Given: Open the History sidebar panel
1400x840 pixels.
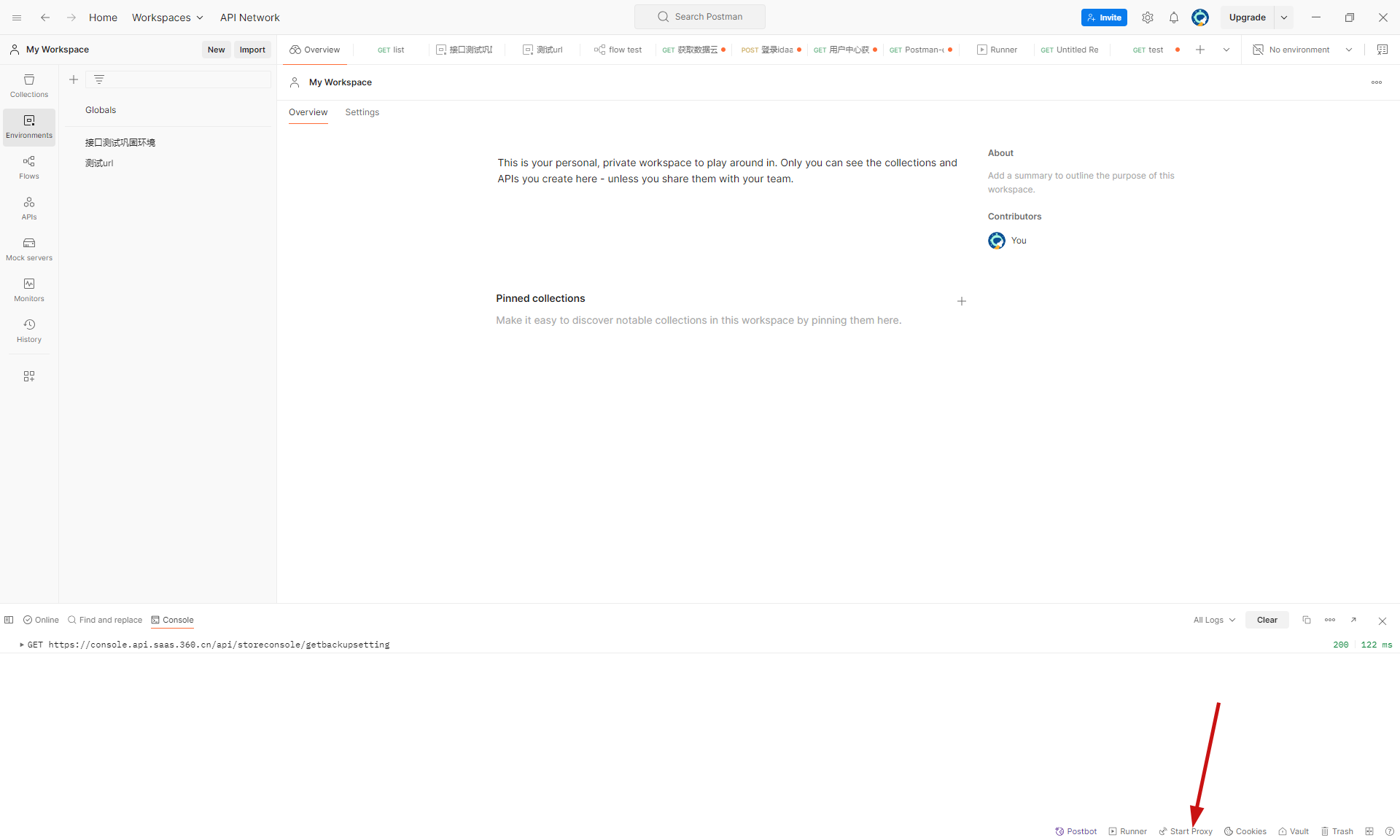Looking at the screenshot, I should pos(29,330).
